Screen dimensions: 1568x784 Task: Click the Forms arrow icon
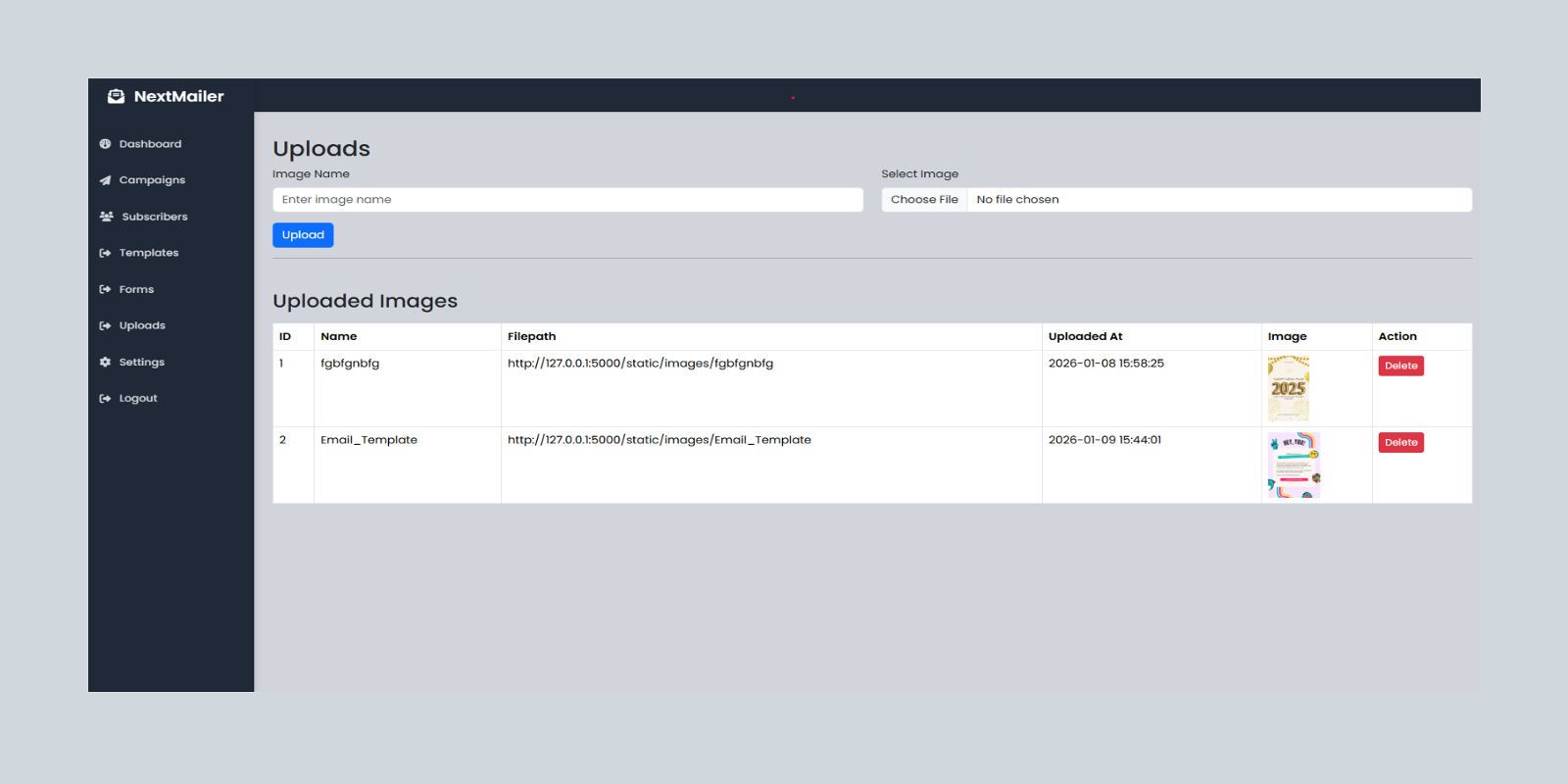[105, 289]
